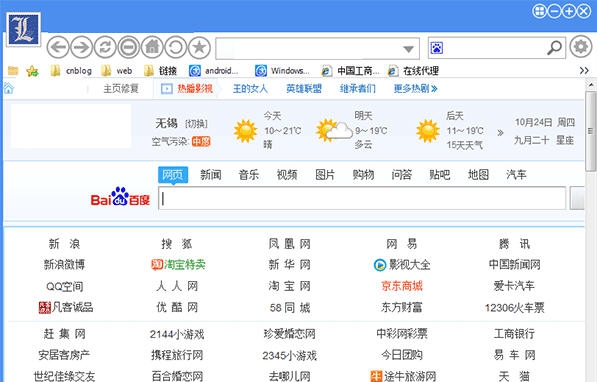Image resolution: width=597 pixels, height=382 pixels.
Task: Select the 图片 search tab
Action: [x=325, y=175]
